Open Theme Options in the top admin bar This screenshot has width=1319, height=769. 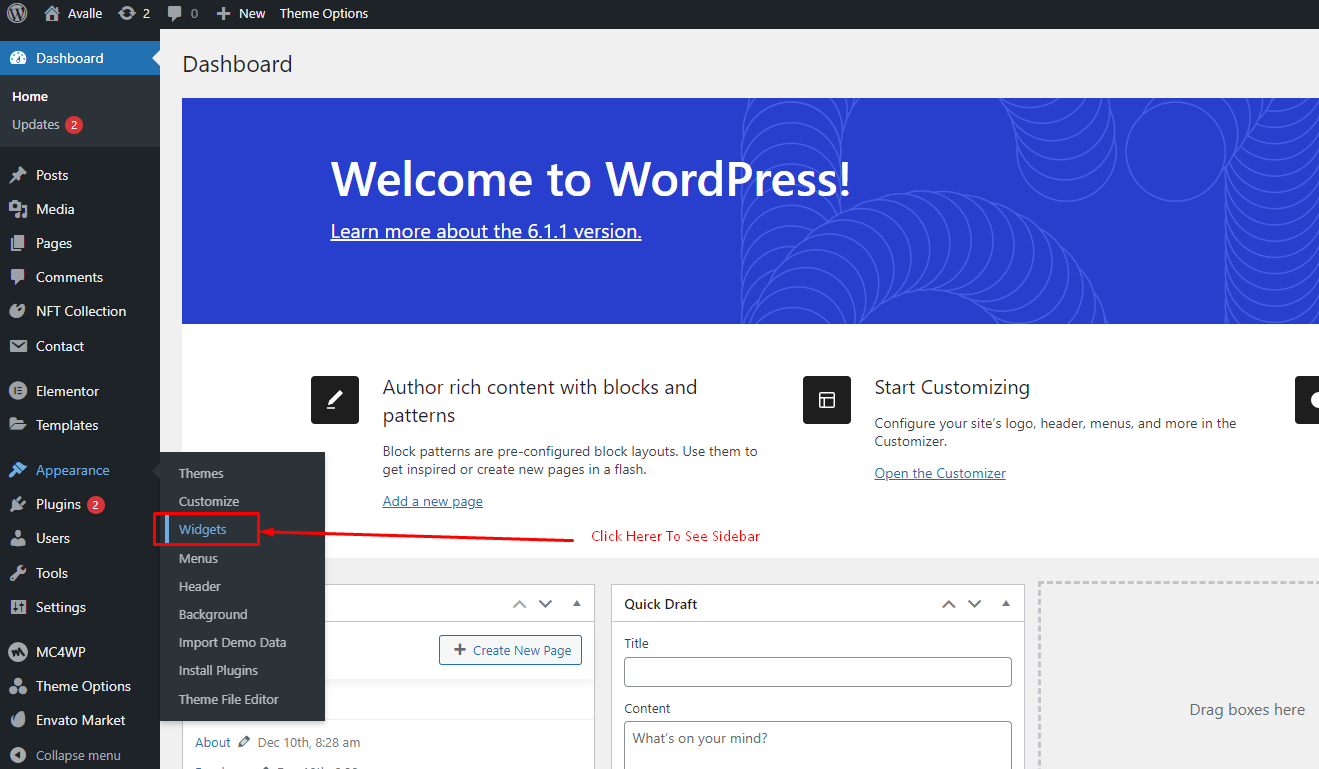pos(324,14)
